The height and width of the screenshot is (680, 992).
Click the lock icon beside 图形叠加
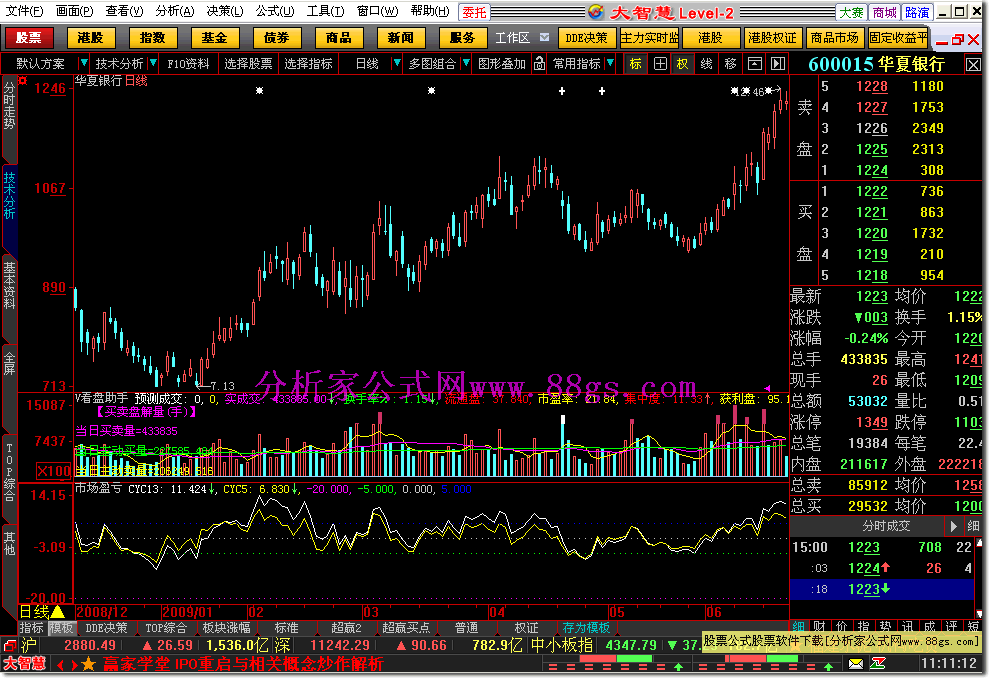click(x=541, y=64)
